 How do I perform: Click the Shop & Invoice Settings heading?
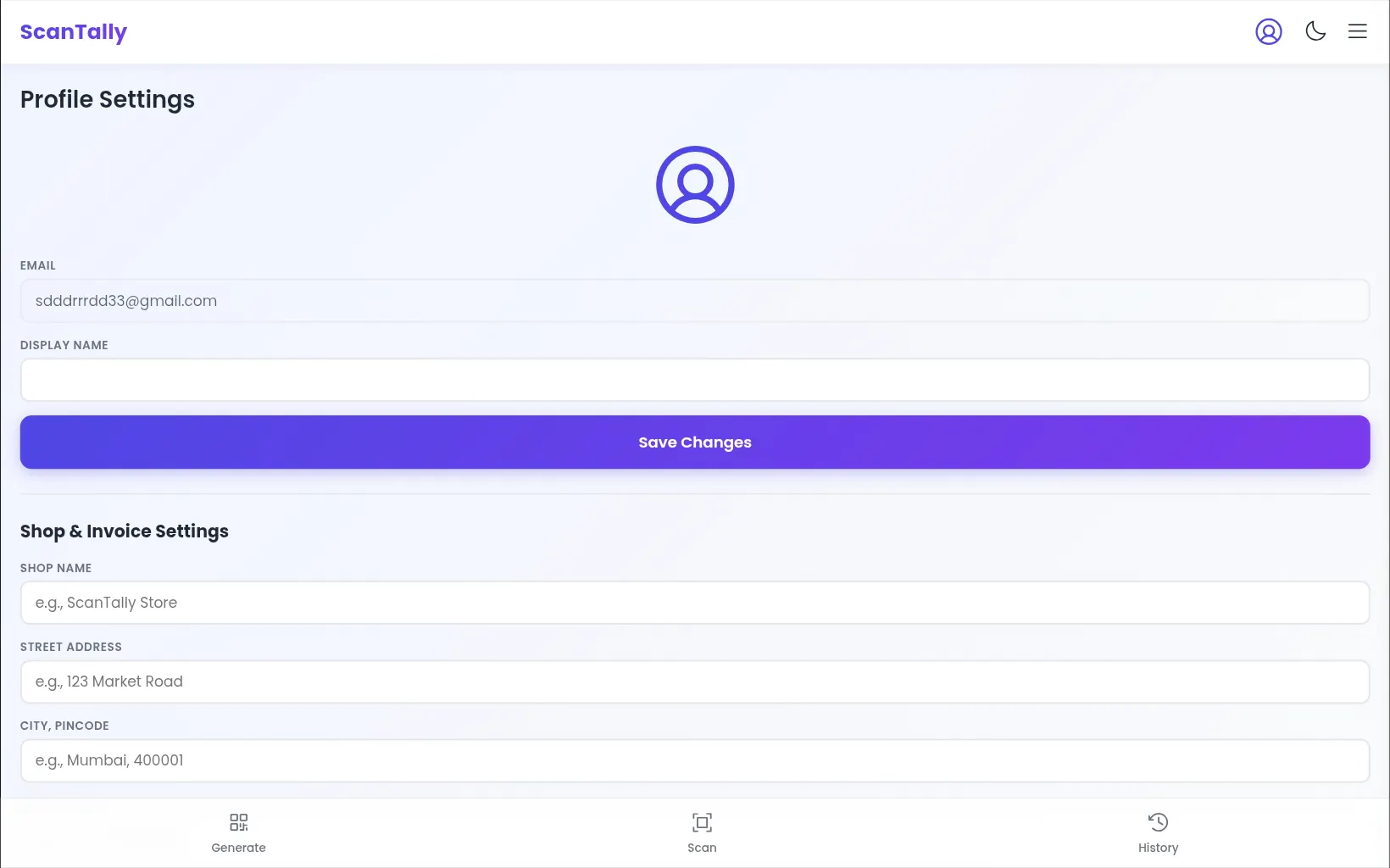click(x=125, y=531)
